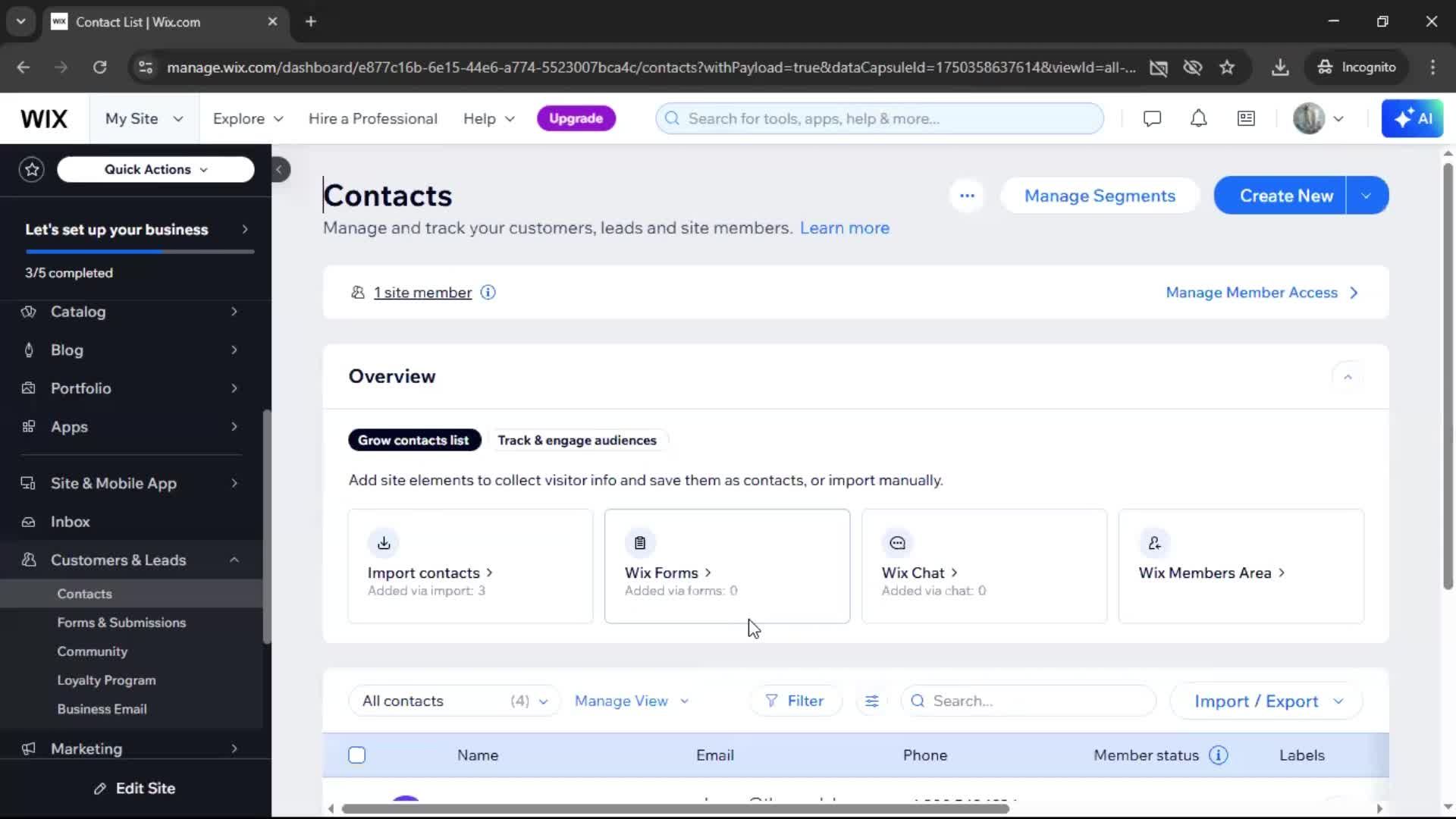Expand the Explore menu
1456x819 pixels.
pos(248,119)
